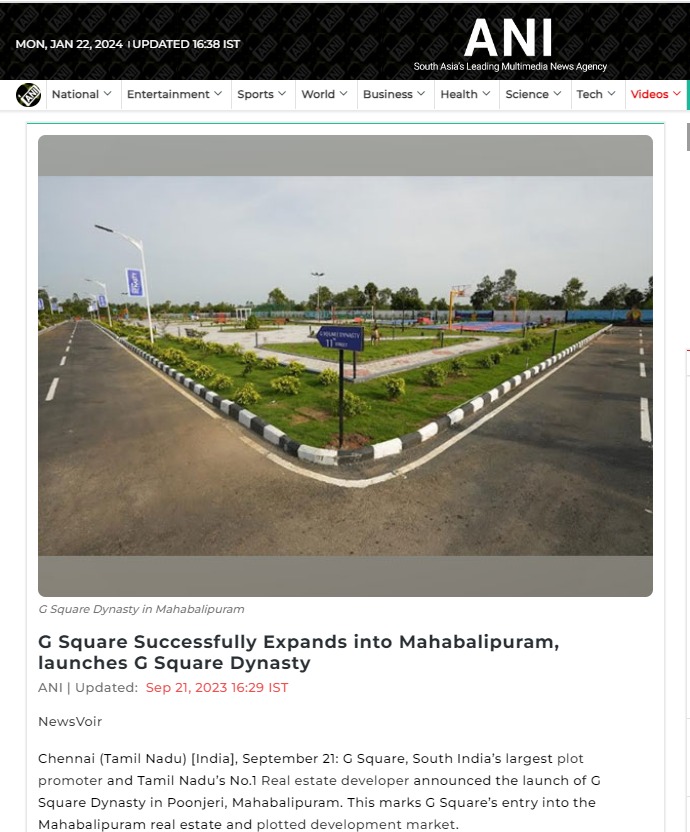Open the Science chevron arrow
690x832 pixels.
pyautogui.click(x=557, y=94)
